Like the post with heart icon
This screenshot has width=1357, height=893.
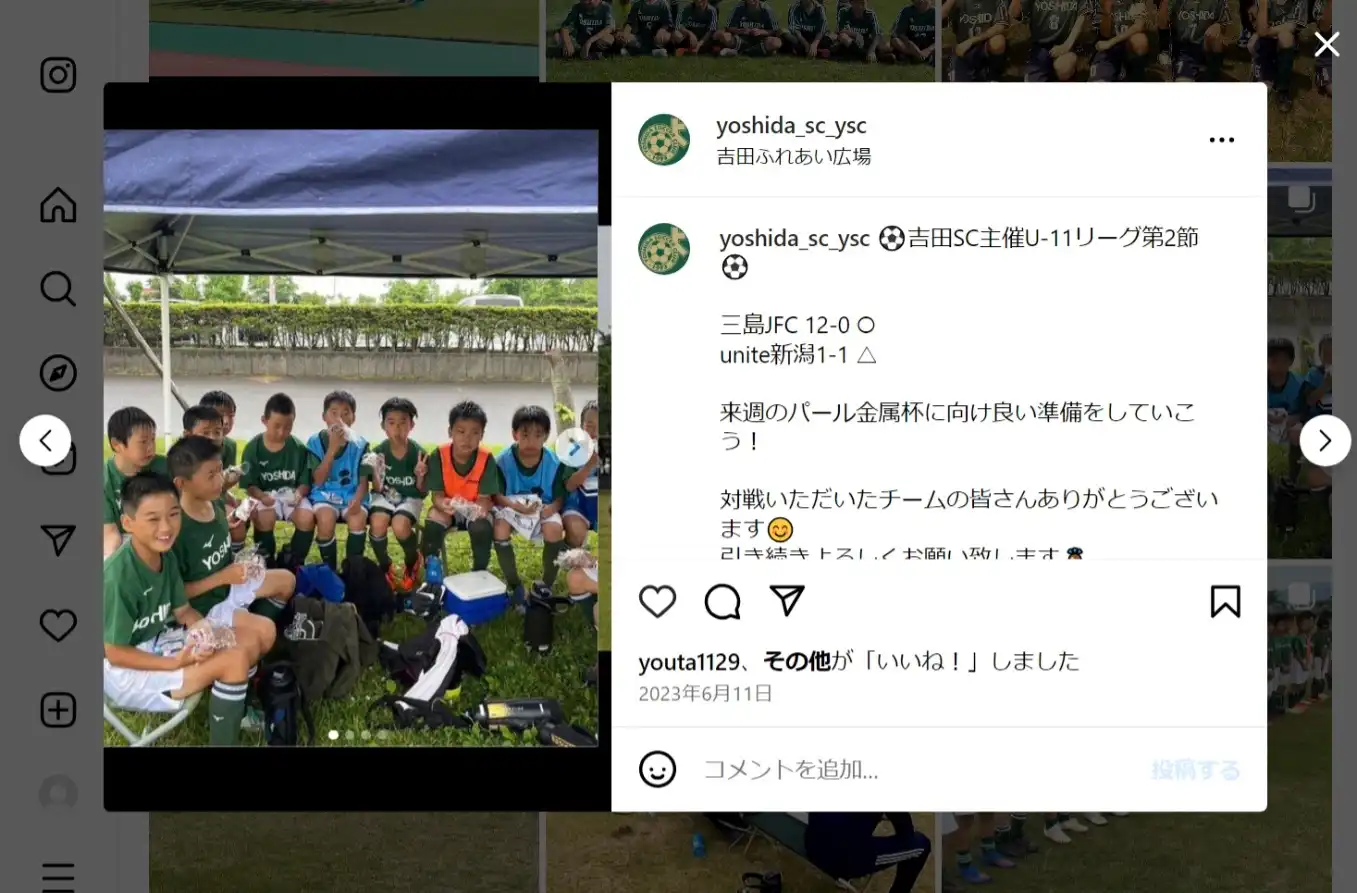pyautogui.click(x=657, y=601)
